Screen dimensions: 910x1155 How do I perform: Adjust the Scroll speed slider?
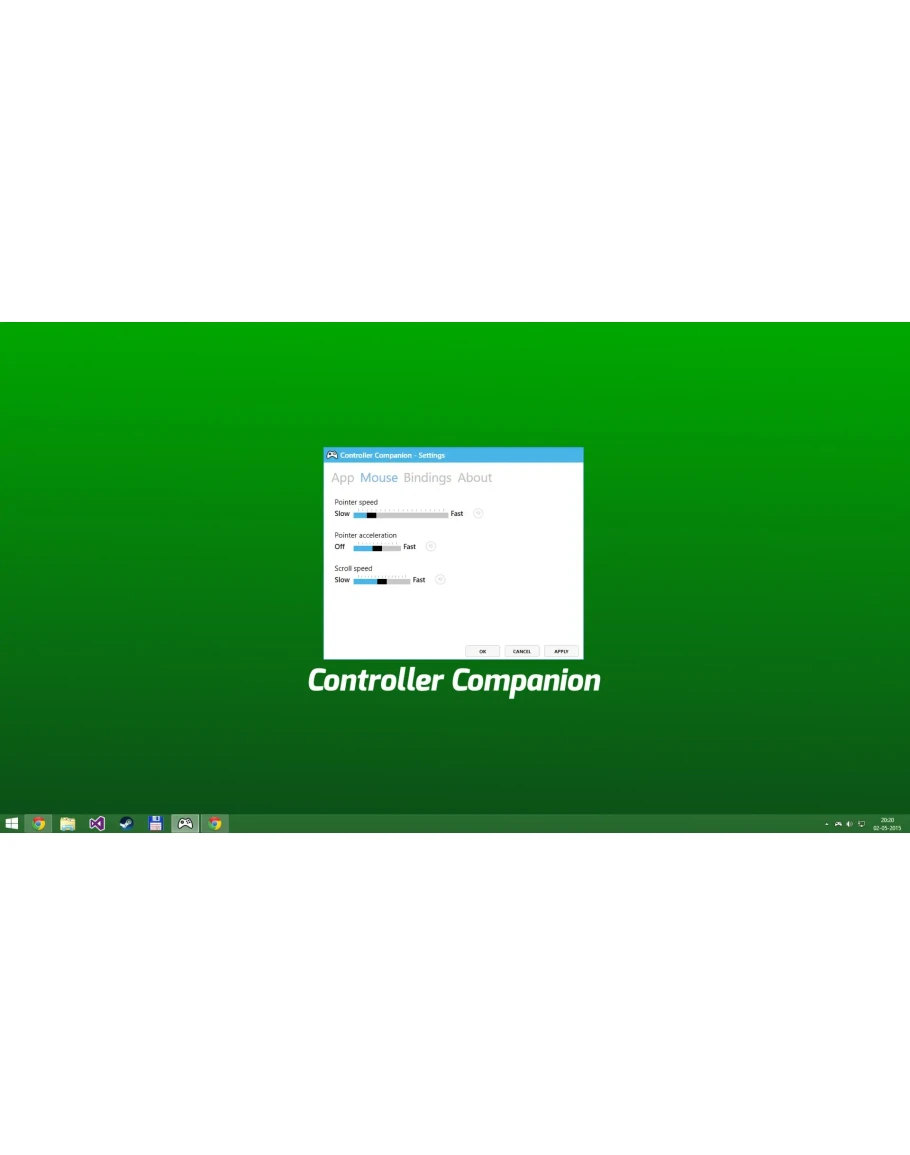tap(382, 580)
